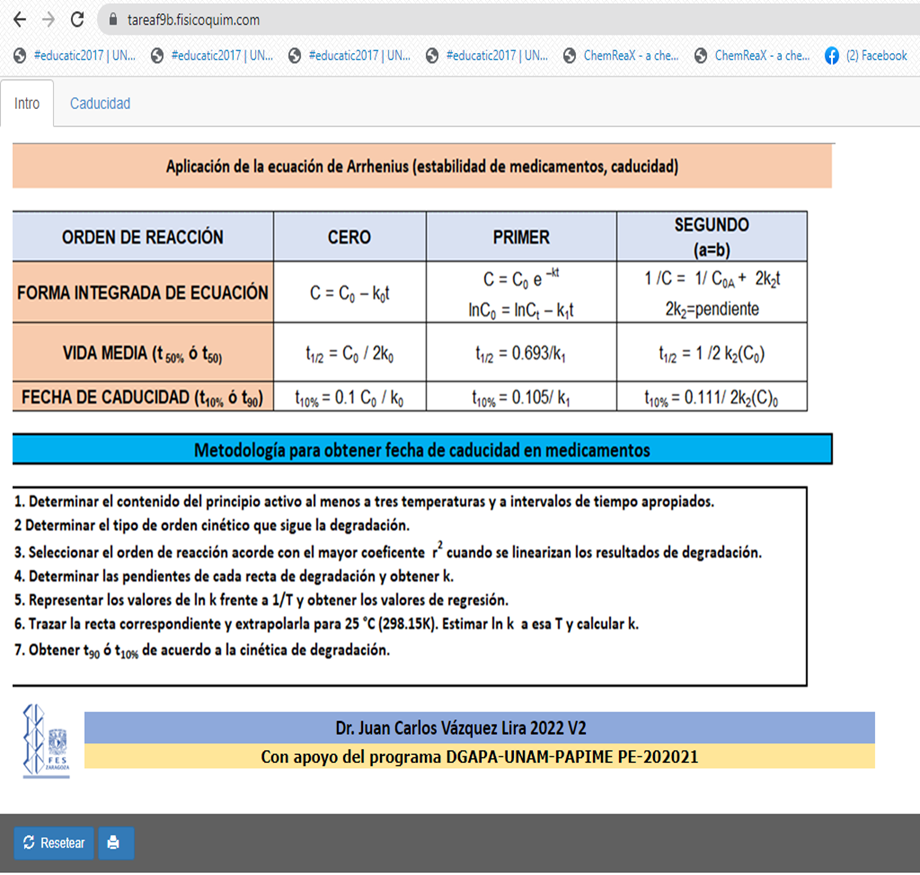Viewport: 920px width, 875px height.
Task: Click the half-life formula t1/2 = C0 / 2k0
Action: tap(350, 354)
